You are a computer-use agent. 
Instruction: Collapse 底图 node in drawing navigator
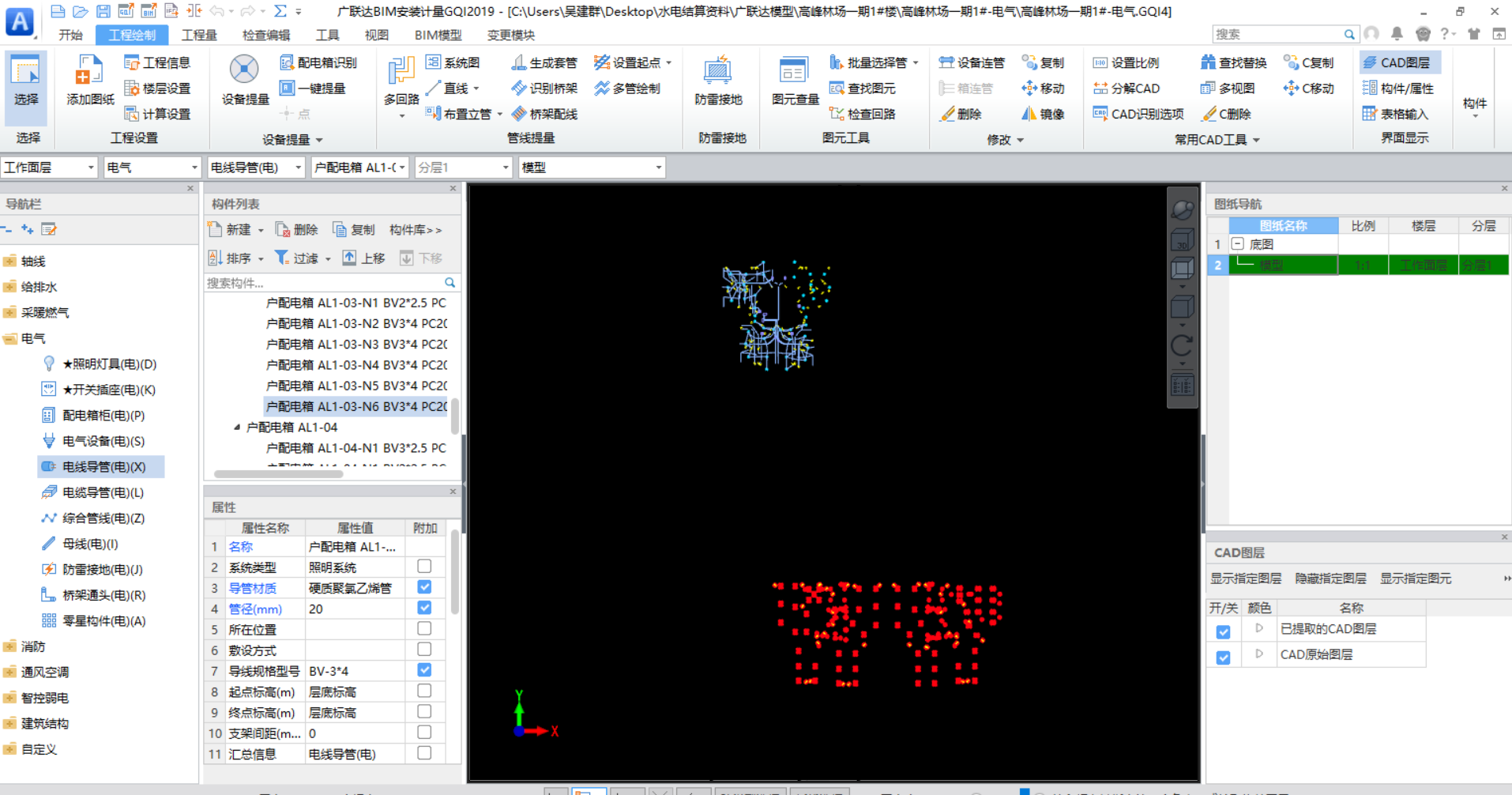pyautogui.click(x=1238, y=244)
